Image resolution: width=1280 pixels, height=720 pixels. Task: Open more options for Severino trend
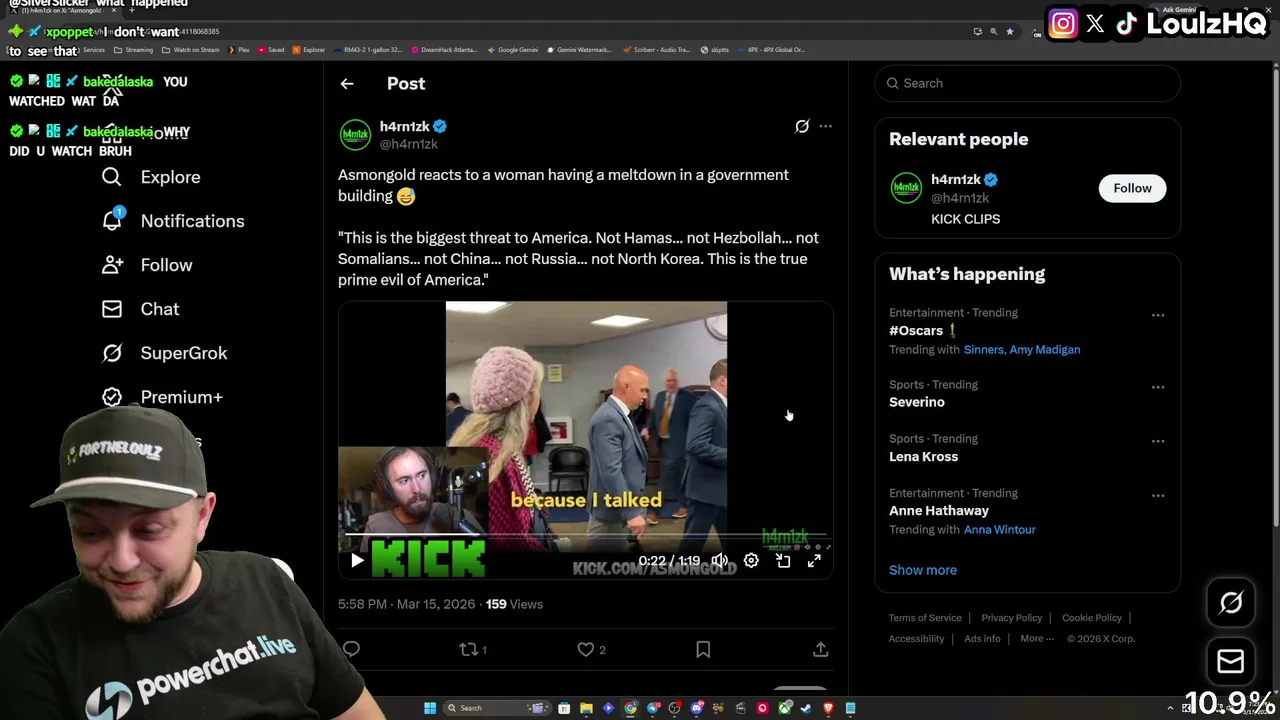click(x=1158, y=387)
